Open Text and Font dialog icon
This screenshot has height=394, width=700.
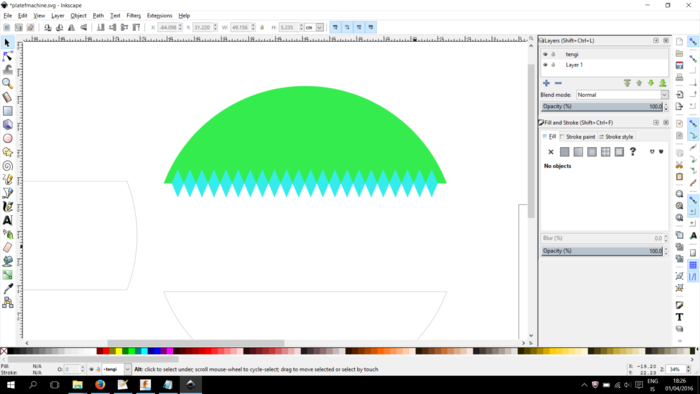[x=679, y=317]
